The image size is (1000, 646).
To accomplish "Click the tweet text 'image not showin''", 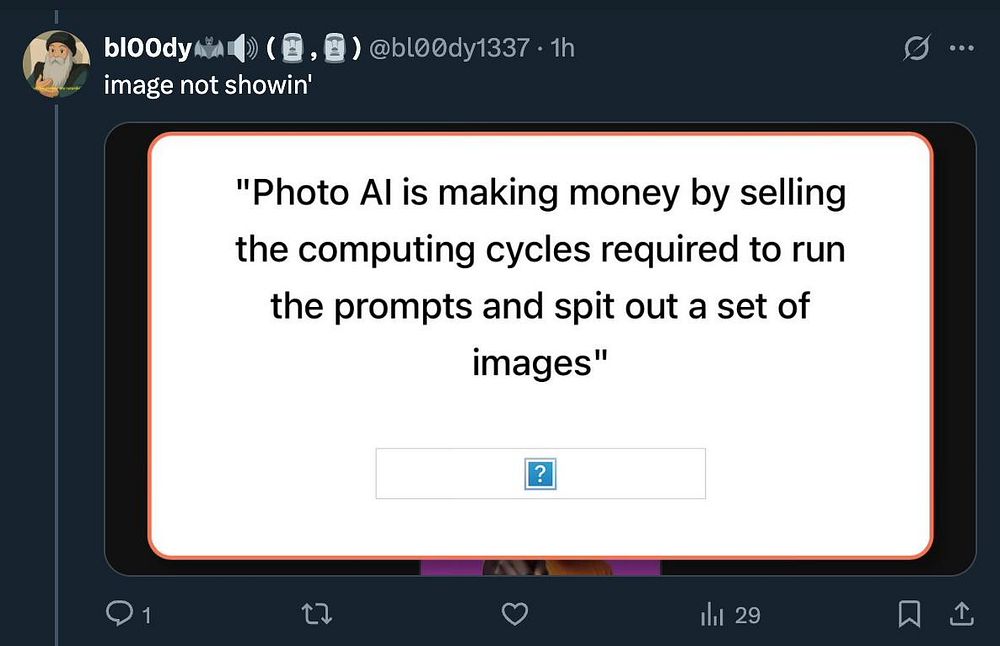I will click(208, 85).
